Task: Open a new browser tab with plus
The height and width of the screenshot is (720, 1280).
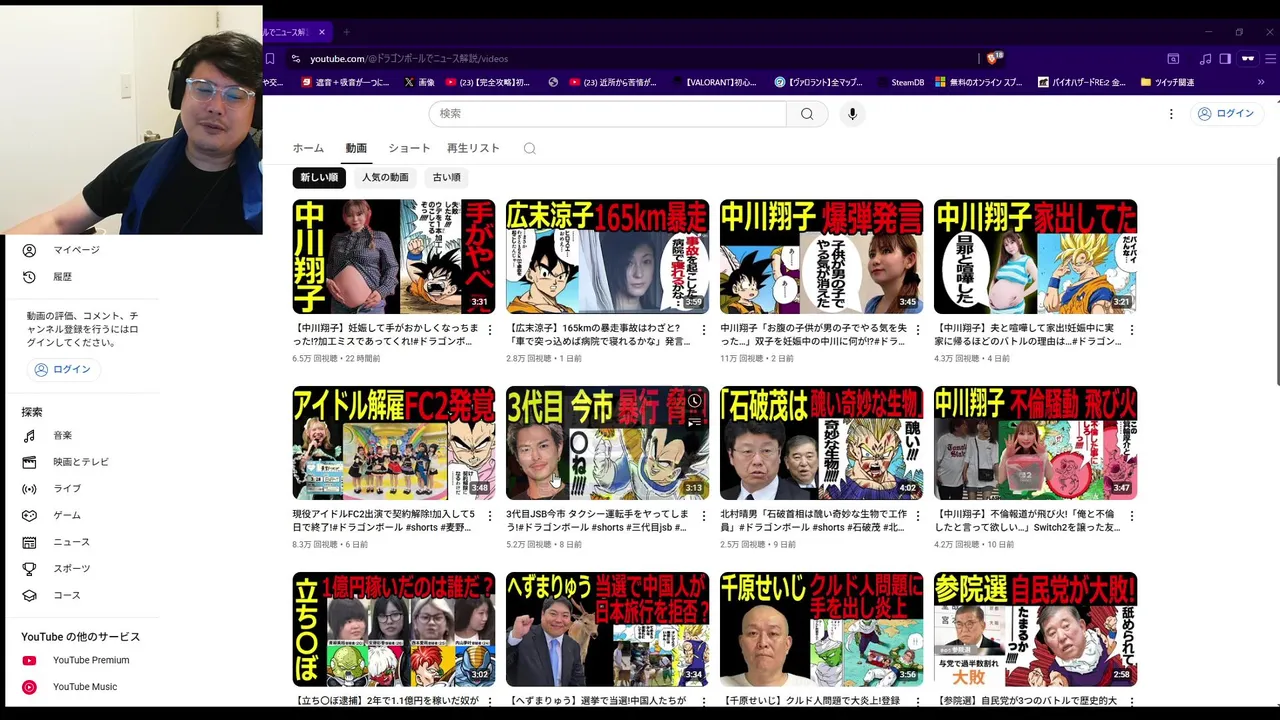Action: coord(346,32)
